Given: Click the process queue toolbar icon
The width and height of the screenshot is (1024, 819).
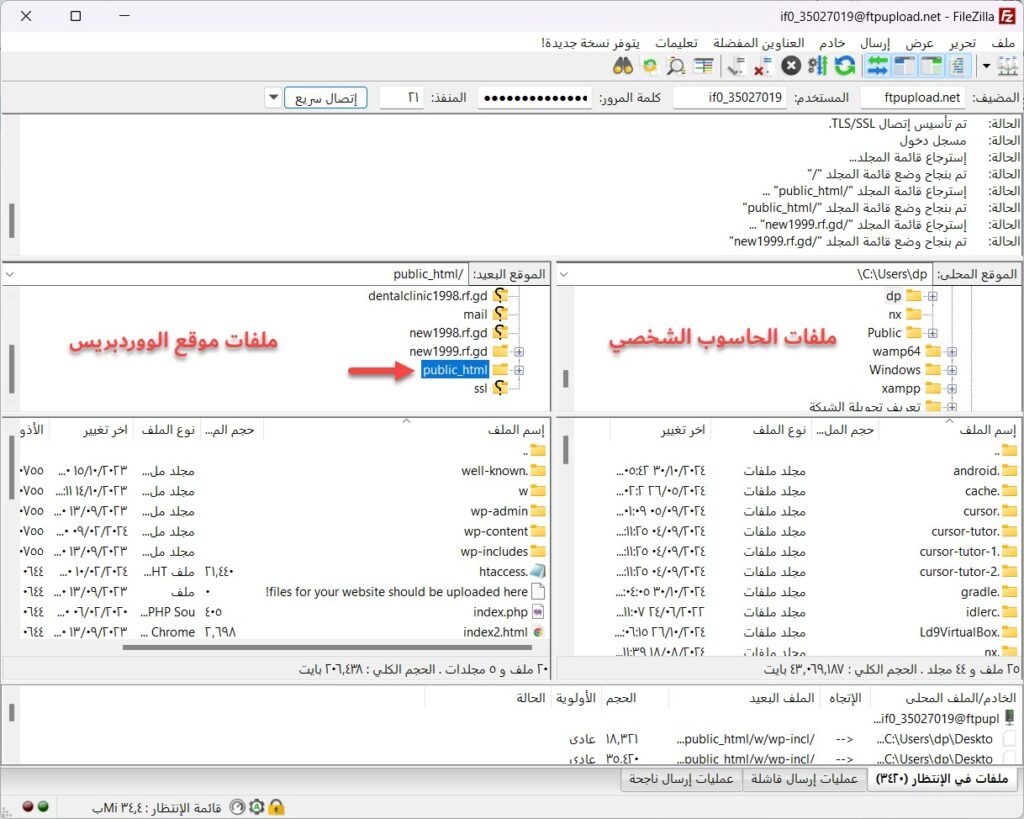Looking at the screenshot, I should tap(818, 65).
